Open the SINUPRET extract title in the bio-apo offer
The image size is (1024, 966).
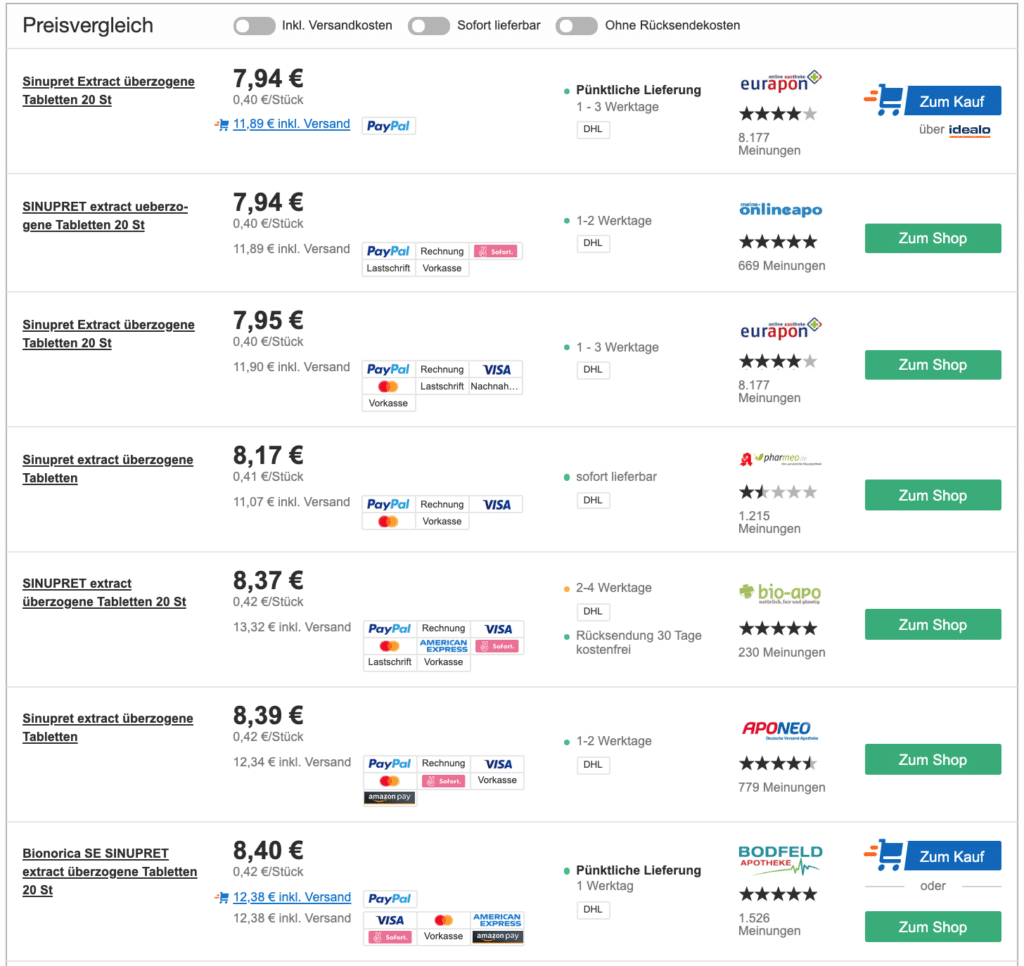tap(104, 592)
